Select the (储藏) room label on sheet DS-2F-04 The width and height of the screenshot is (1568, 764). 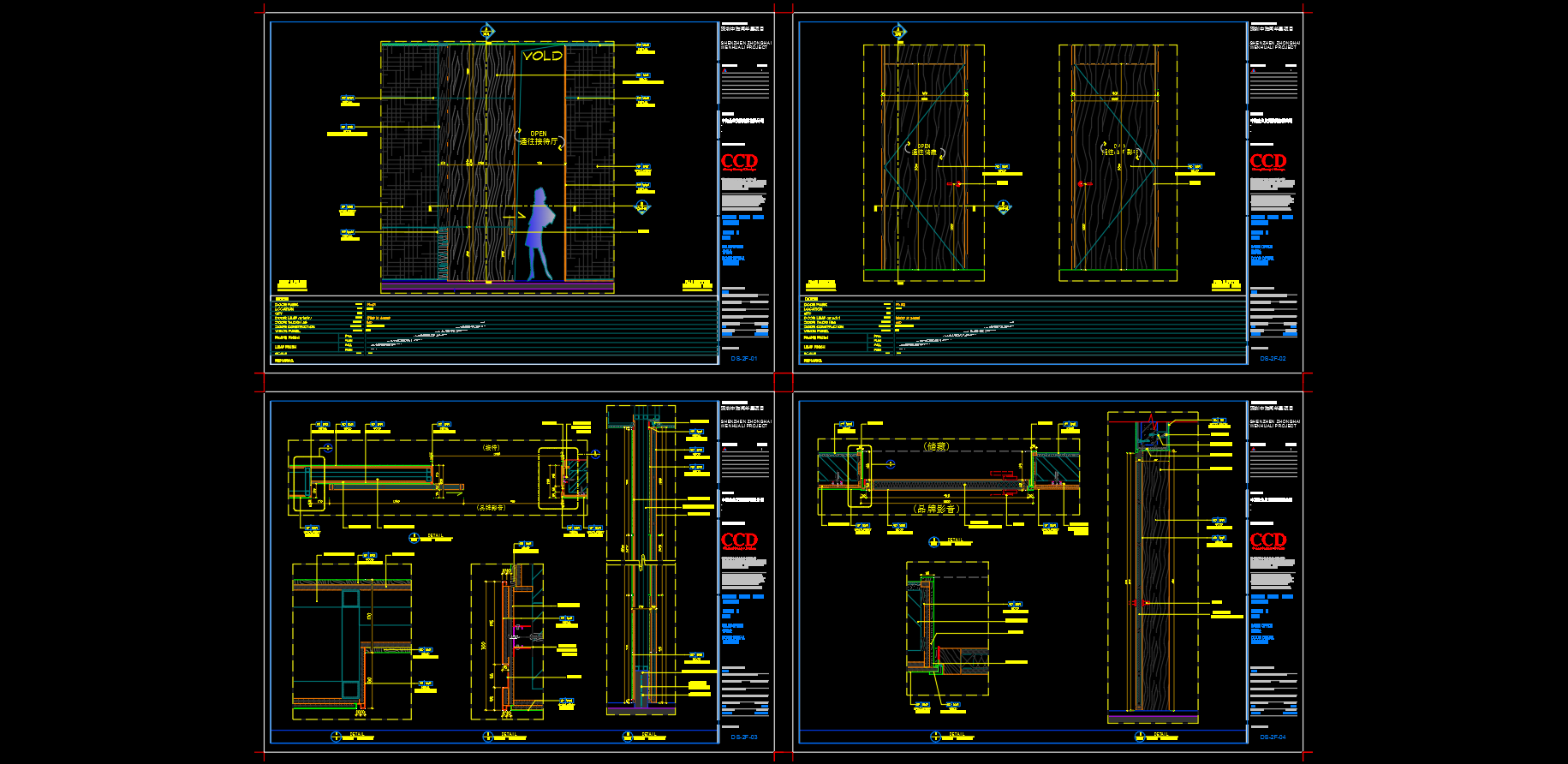[x=936, y=446]
